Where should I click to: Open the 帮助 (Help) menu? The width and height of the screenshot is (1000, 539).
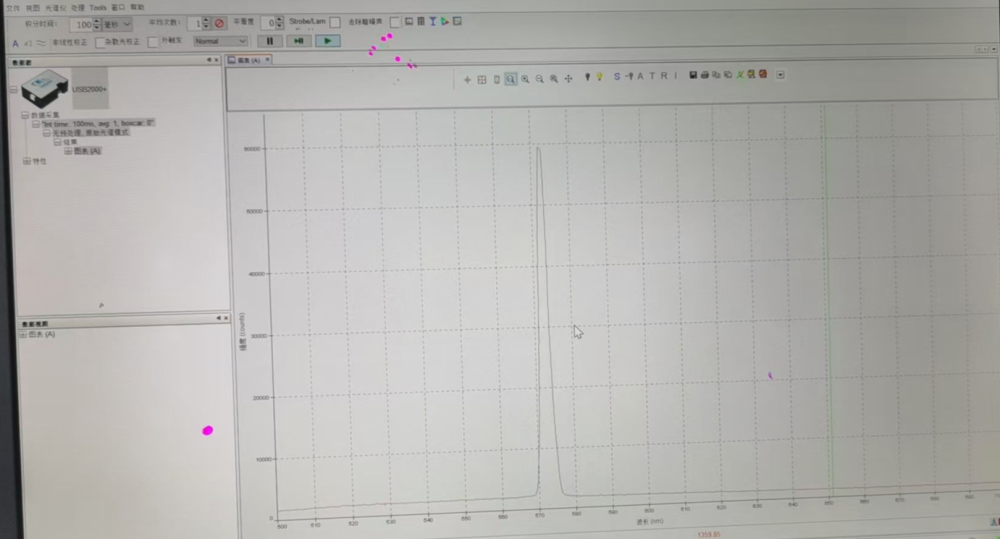pos(137,8)
